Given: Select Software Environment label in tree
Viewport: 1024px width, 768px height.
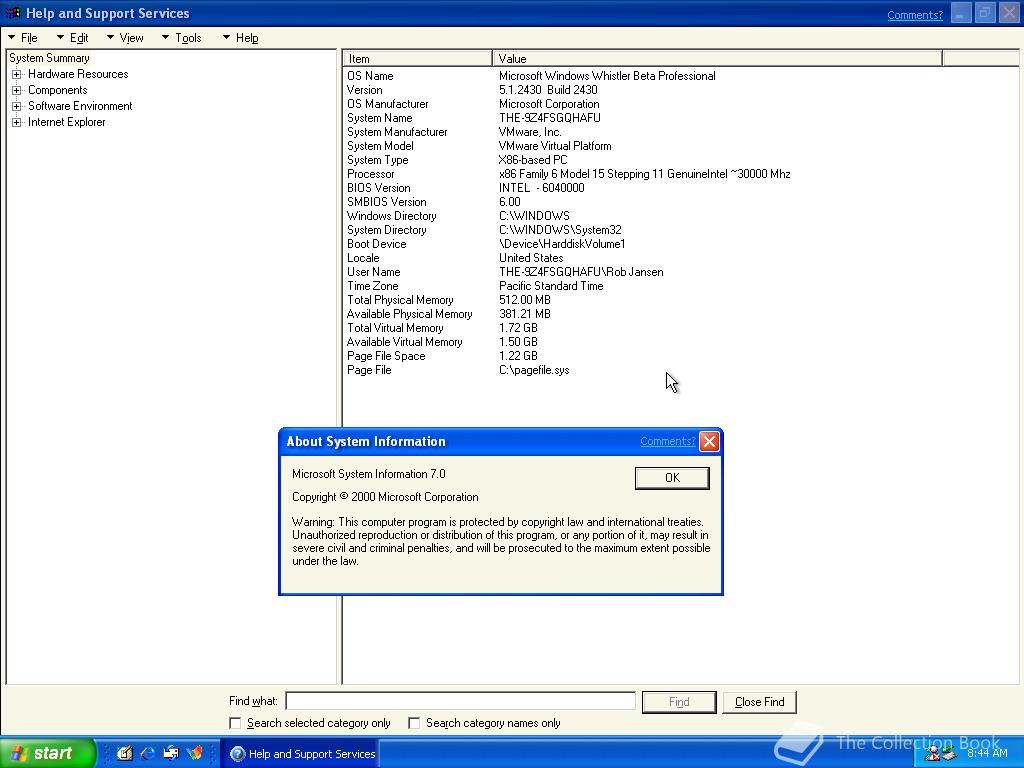Looking at the screenshot, I should click(80, 106).
